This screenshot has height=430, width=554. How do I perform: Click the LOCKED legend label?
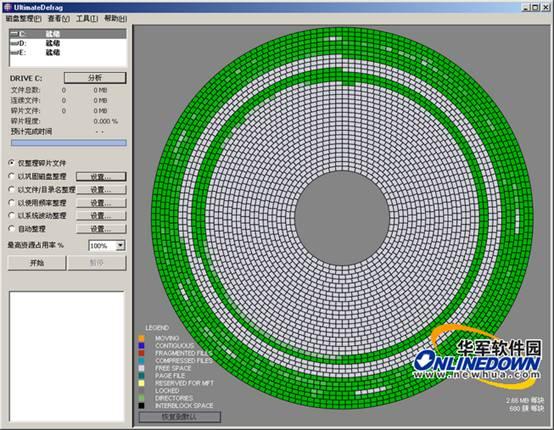[x=167, y=391]
